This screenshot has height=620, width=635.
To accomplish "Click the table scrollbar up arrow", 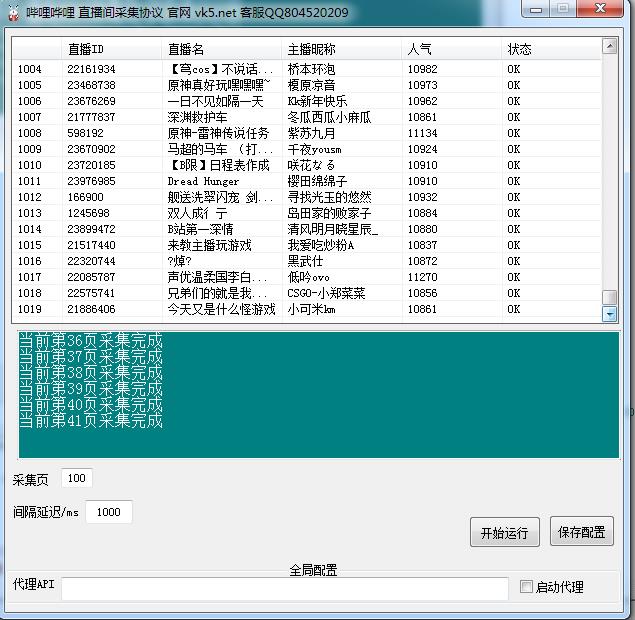I will (609, 46).
